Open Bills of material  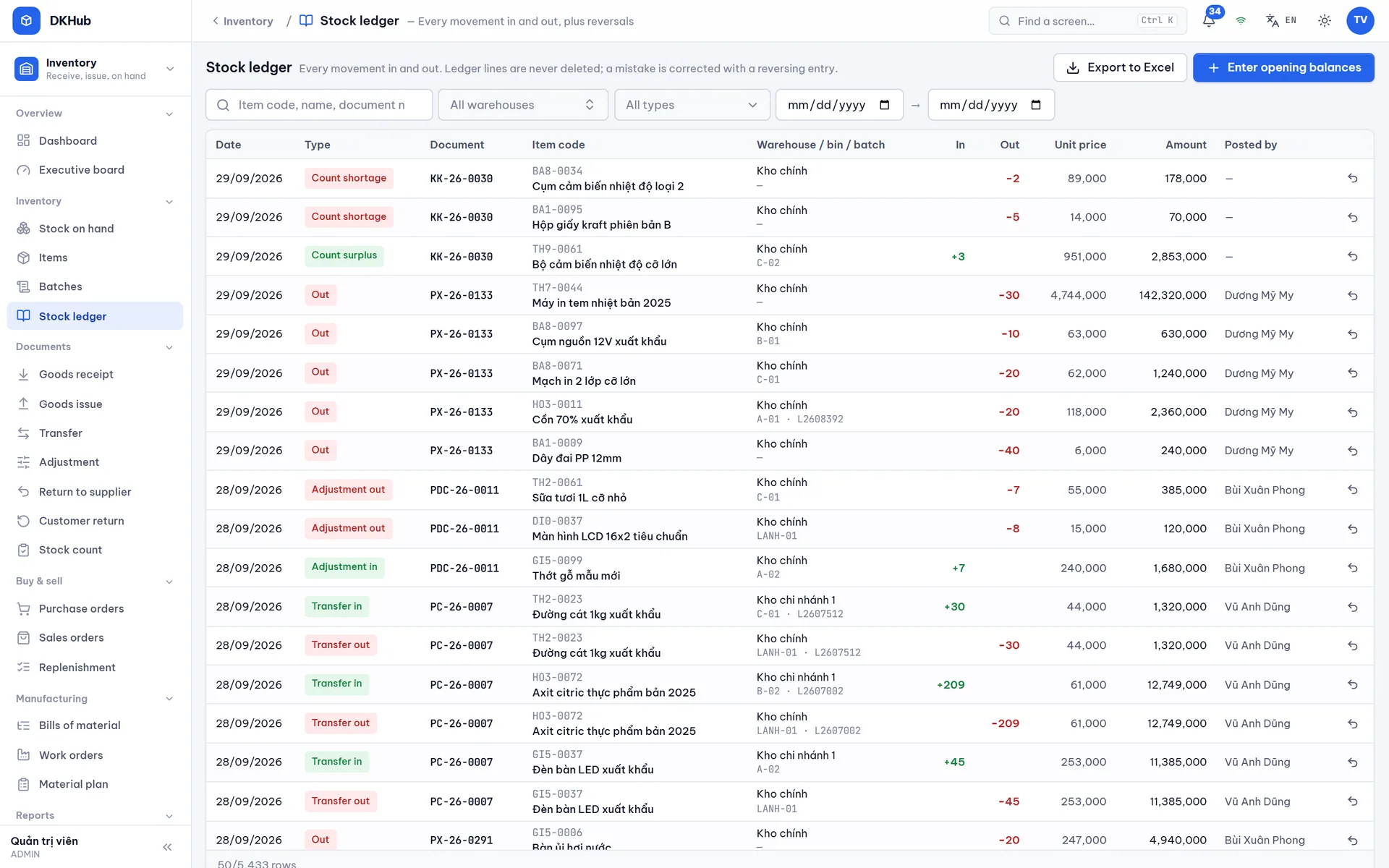pos(95,726)
